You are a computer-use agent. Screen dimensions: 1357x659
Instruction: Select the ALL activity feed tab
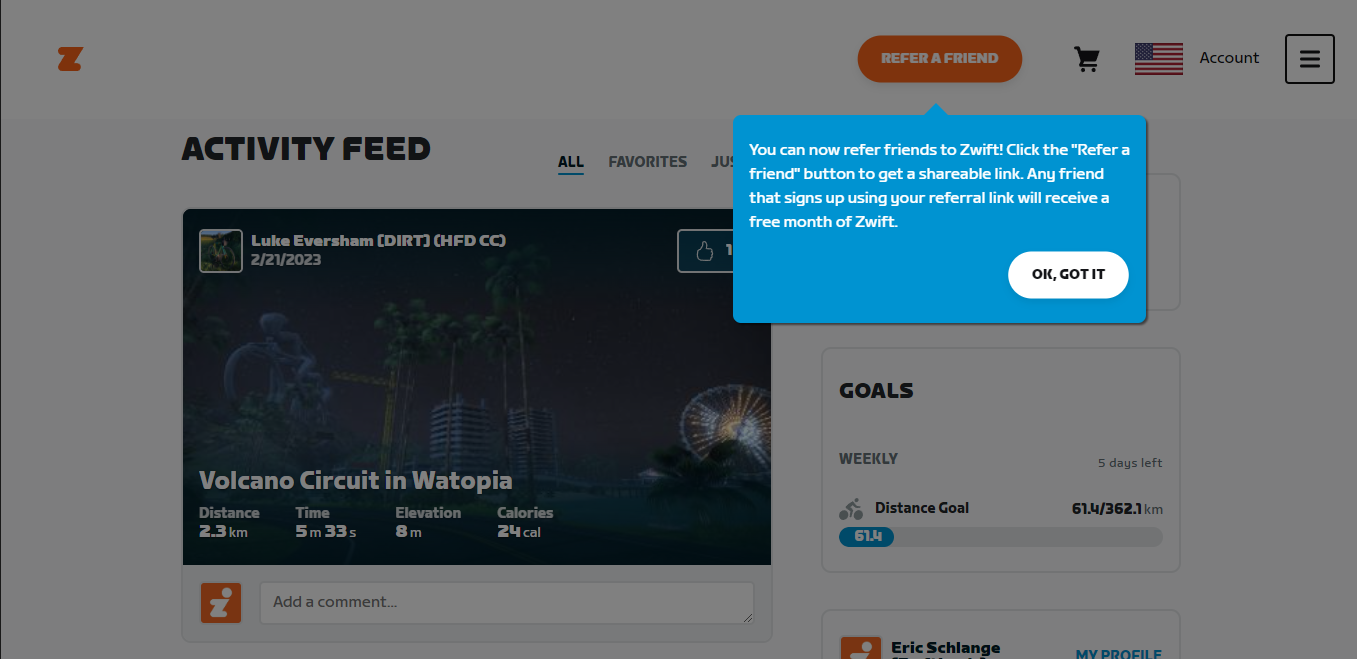[x=570, y=162]
